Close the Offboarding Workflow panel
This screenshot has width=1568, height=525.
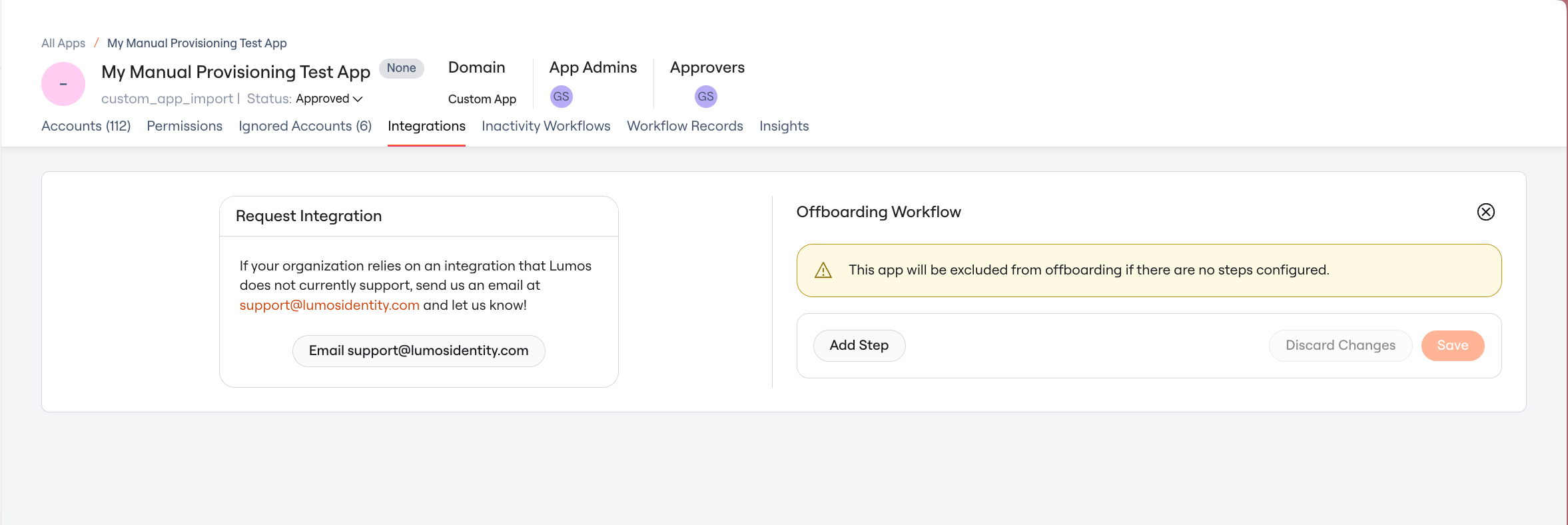pos(1485,212)
